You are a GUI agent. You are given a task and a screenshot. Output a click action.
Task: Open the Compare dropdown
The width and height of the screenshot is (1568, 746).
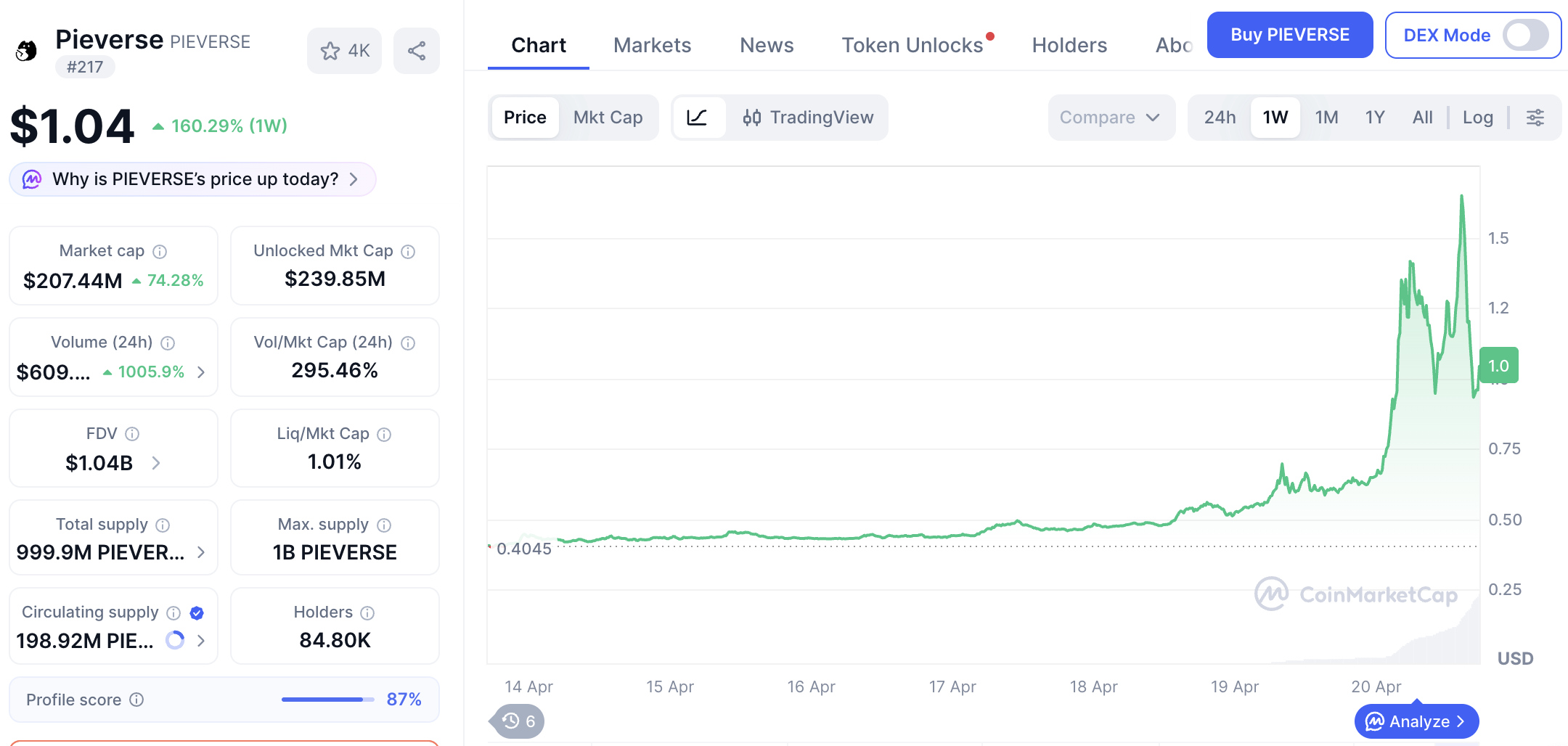[1111, 118]
